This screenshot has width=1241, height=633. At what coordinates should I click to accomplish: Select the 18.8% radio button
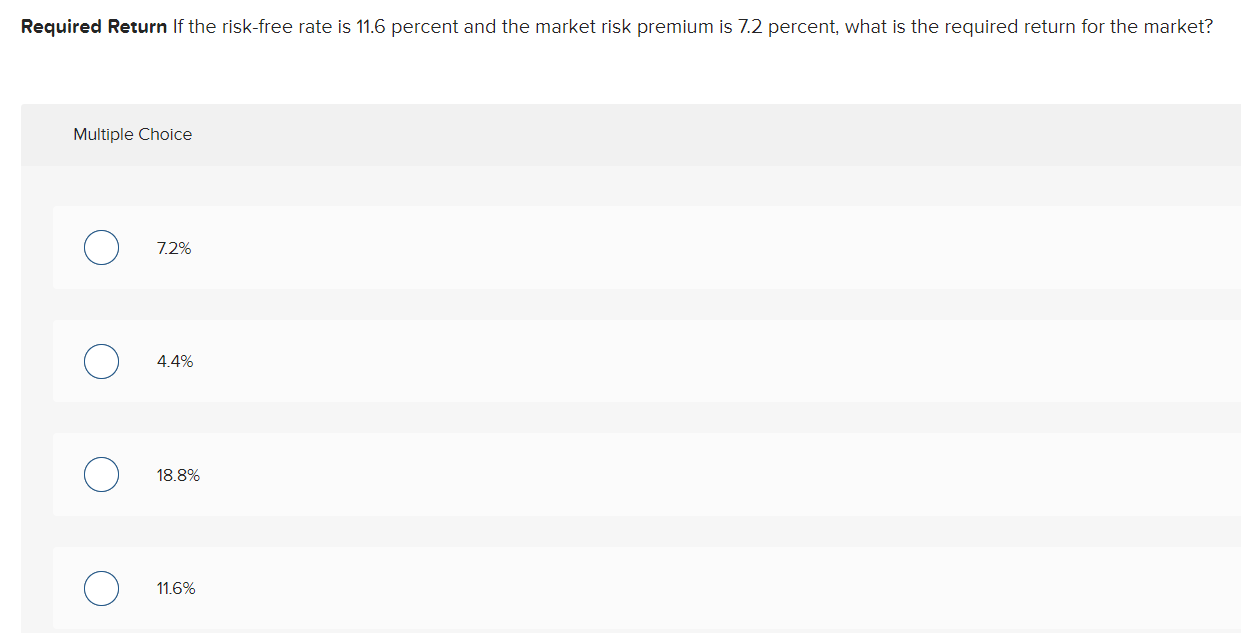point(101,474)
